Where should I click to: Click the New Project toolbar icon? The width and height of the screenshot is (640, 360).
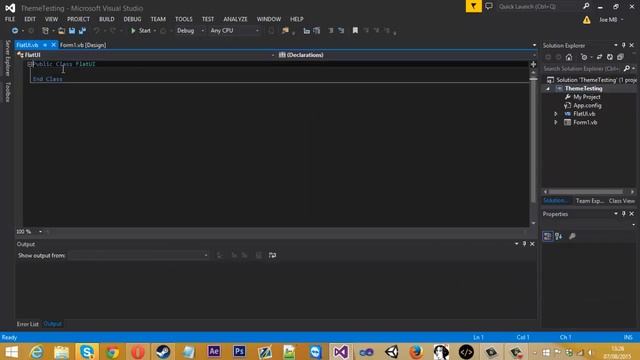[x=45, y=31]
